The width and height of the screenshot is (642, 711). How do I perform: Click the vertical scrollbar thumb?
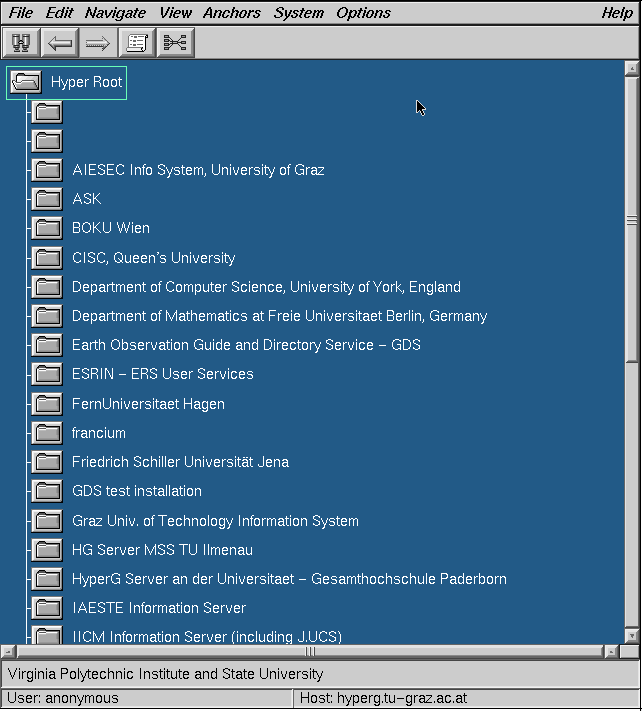click(x=631, y=220)
